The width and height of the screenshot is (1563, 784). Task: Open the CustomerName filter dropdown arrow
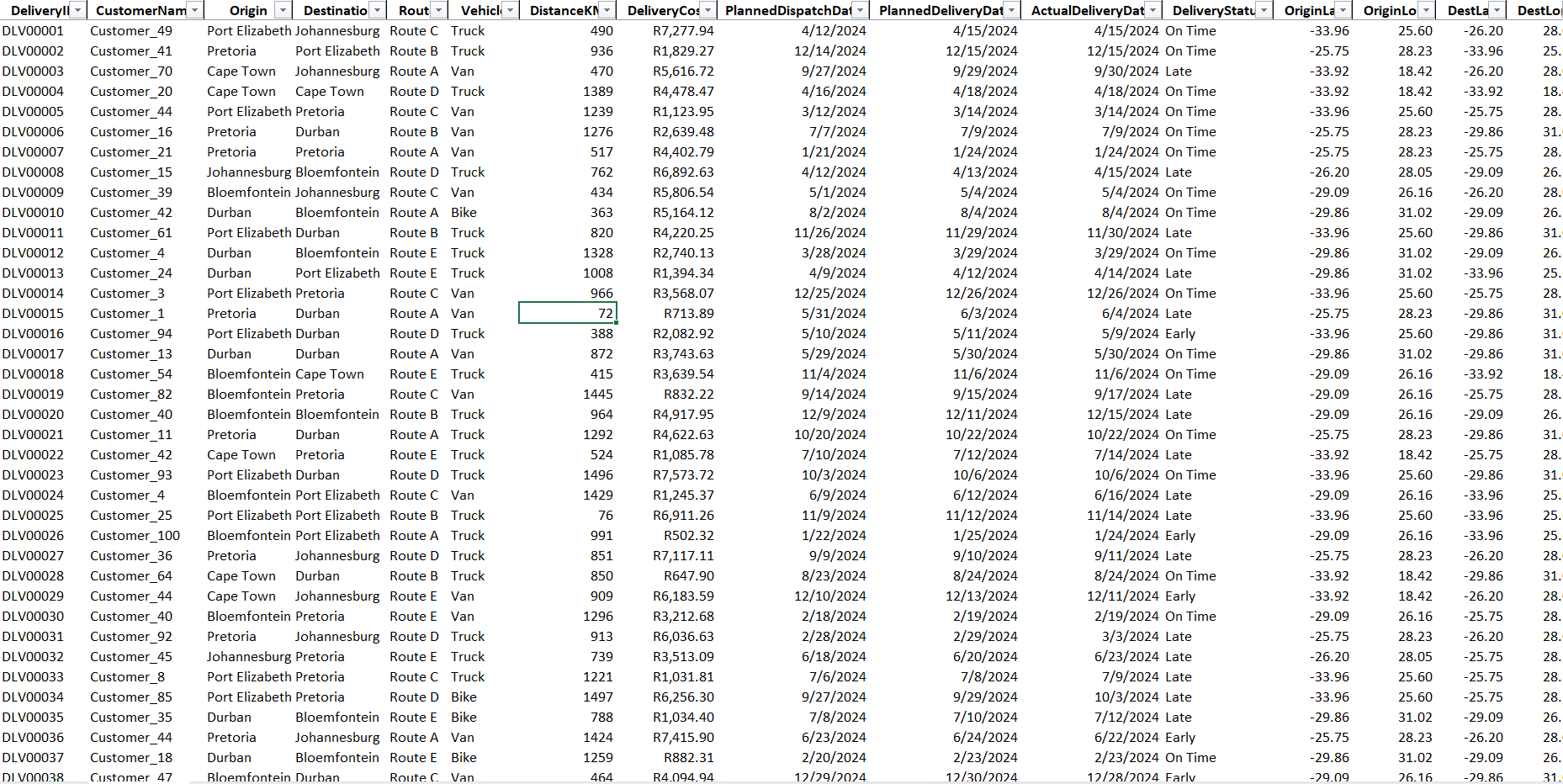pyautogui.click(x=194, y=10)
